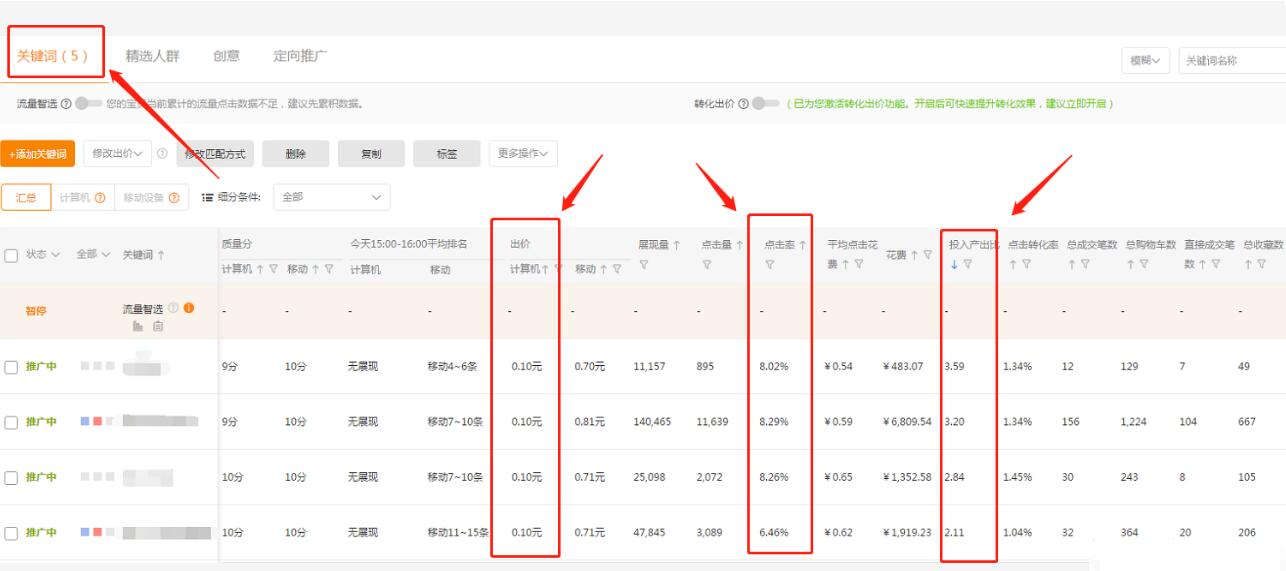Open the 总收藏数 filter funnel
This screenshot has width=1286, height=571.
click(x=1260, y=264)
